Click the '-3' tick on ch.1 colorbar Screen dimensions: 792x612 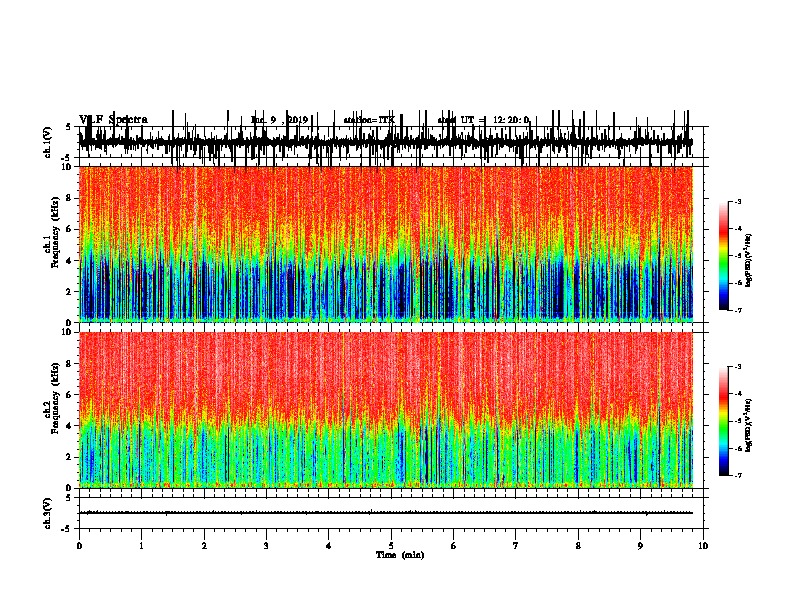coord(737,201)
